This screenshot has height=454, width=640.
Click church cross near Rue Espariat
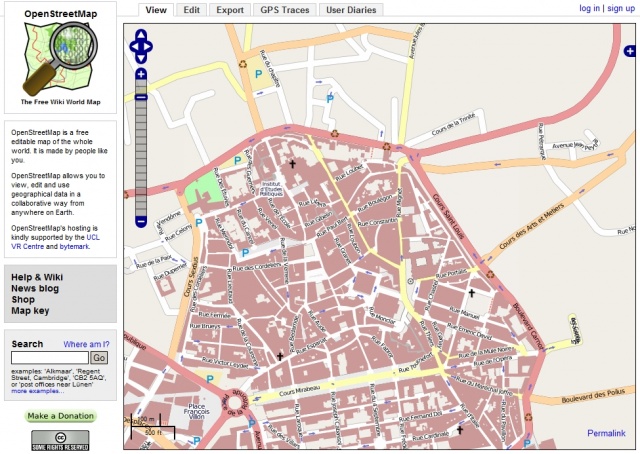280,356
